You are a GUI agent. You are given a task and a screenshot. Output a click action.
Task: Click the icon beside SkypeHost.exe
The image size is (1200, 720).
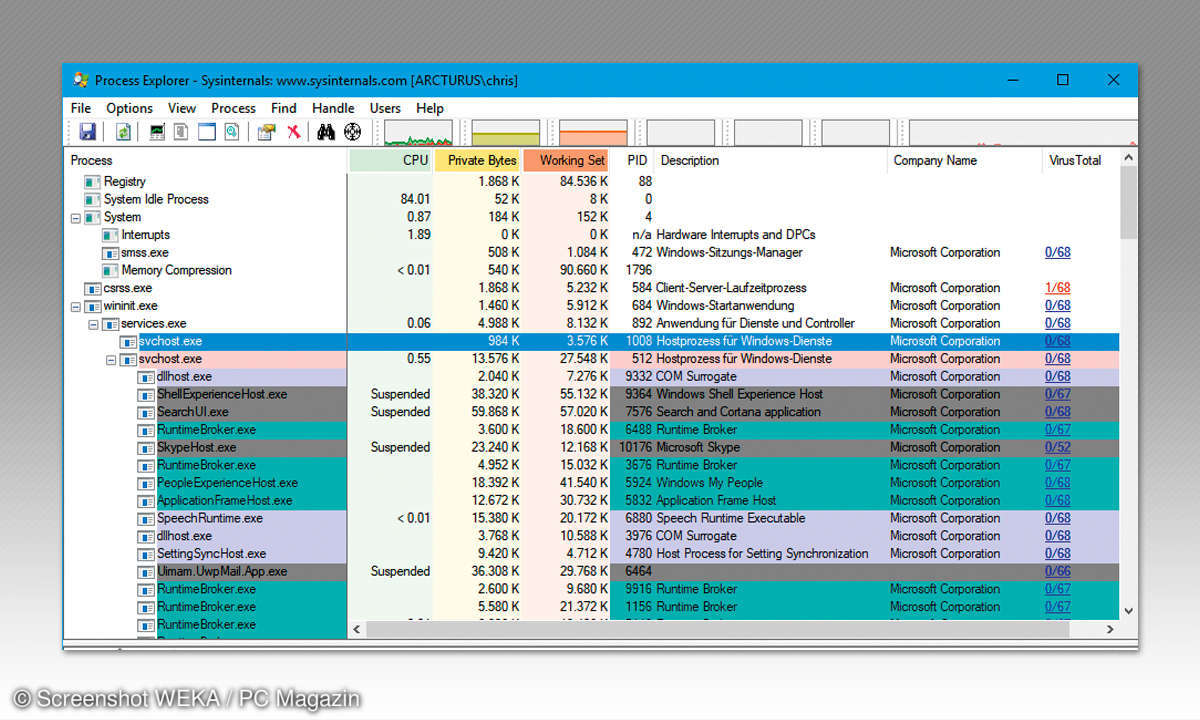point(146,447)
